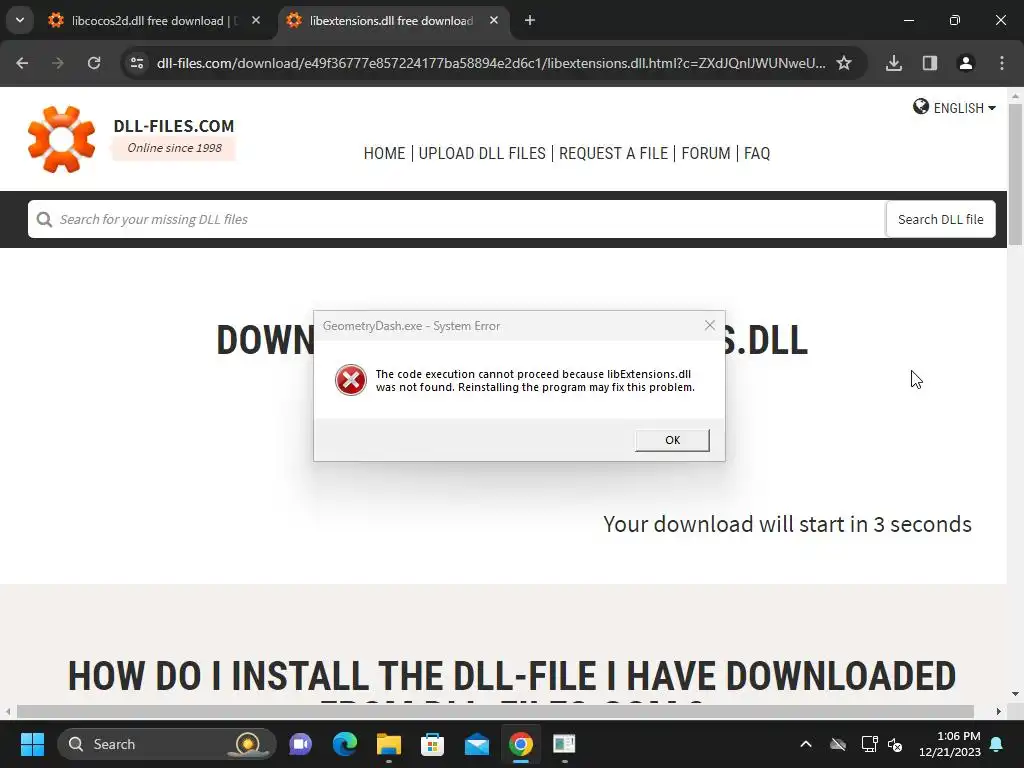The width and height of the screenshot is (1024, 768).
Task: Go forward with the forward arrow
Action: pyautogui.click(x=58, y=63)
